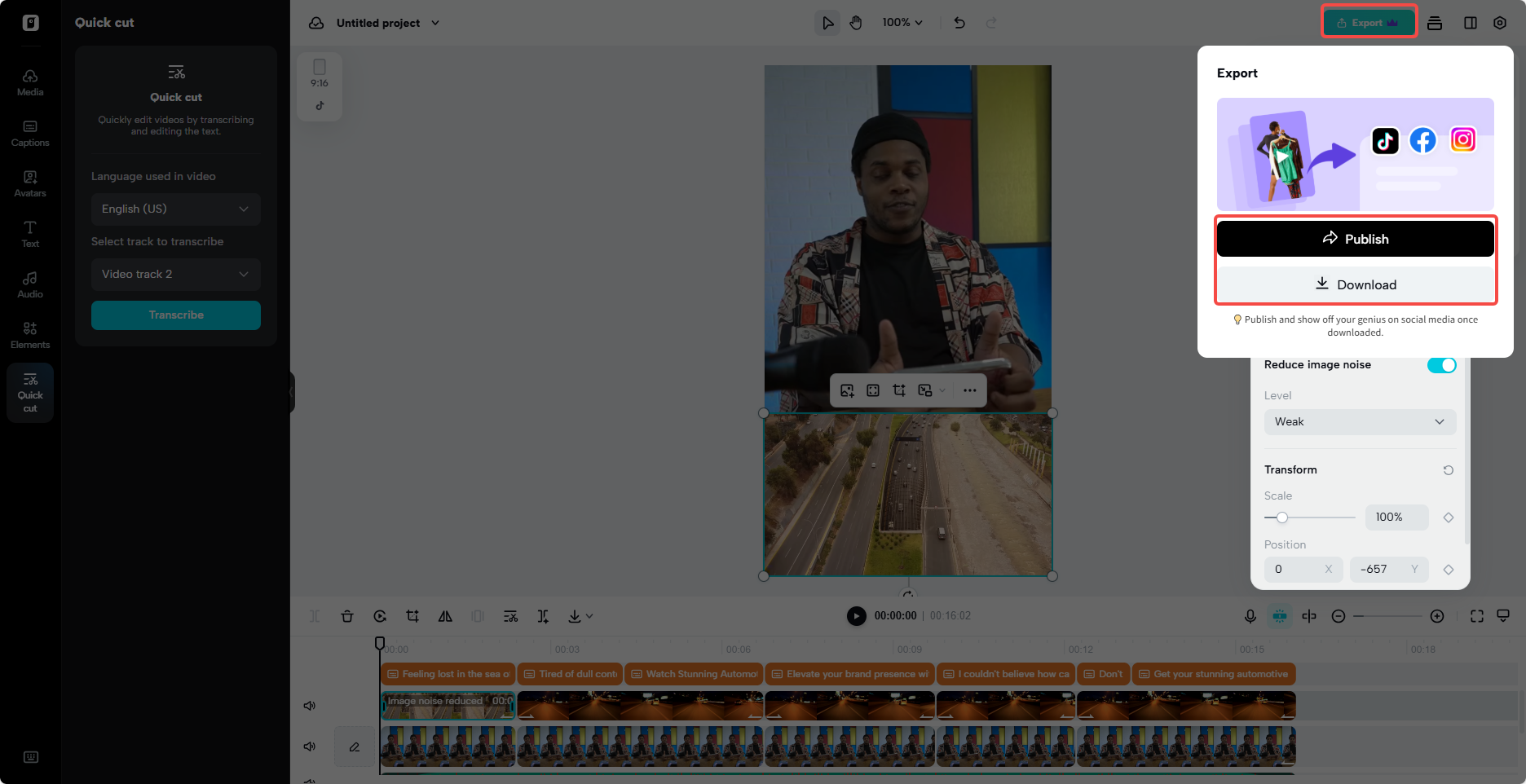This screenshot has width=1526, height=784.
Task: Click the trash icon to delete selected clip
Action: pos(347,616)
